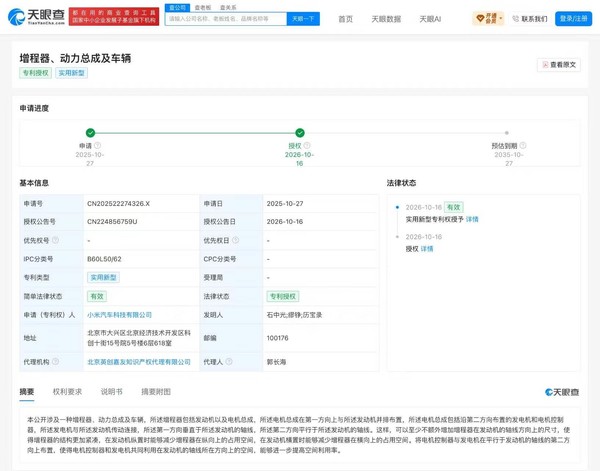Click the red promotional banner beside the logo
600x471 pixels.
pyautogui.click(x=114, y=16)
